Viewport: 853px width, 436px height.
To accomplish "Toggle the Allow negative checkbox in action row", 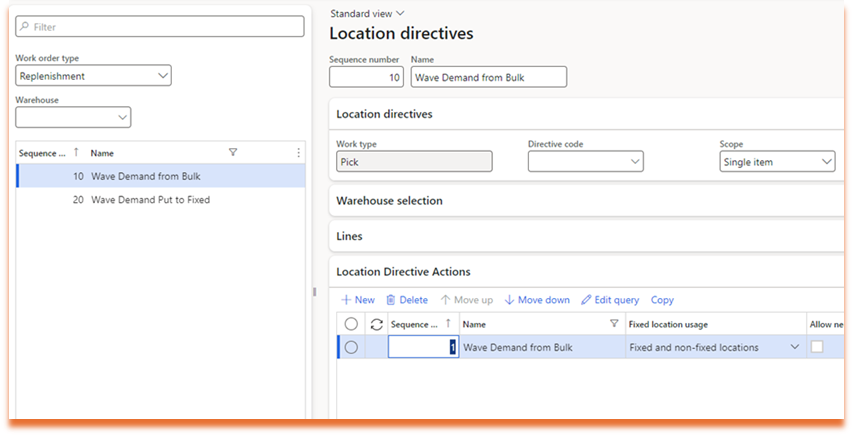I will pyautogui.click(x=817, y=347).
